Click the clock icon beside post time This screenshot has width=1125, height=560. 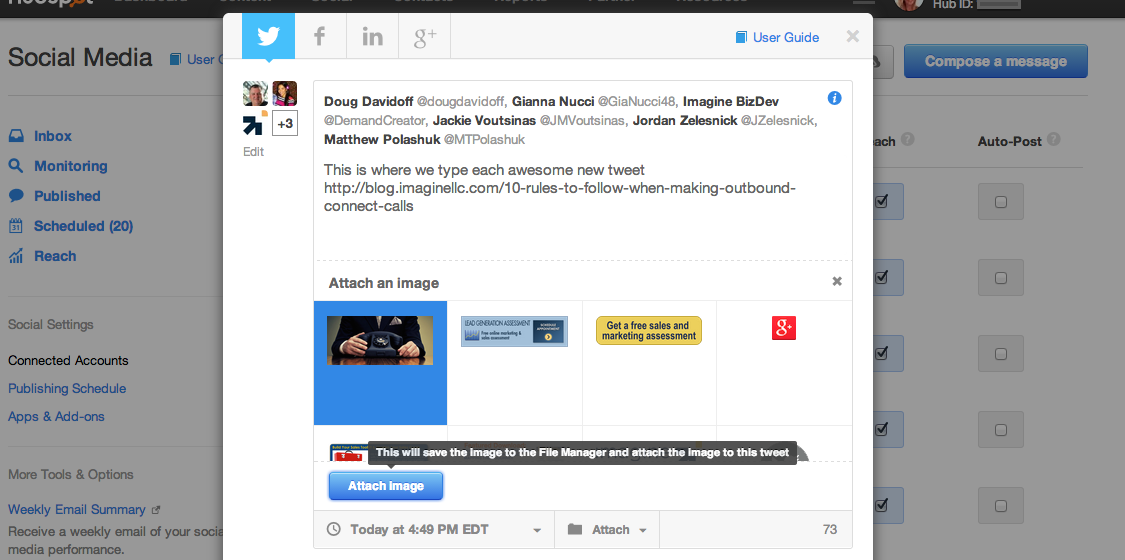334,530
